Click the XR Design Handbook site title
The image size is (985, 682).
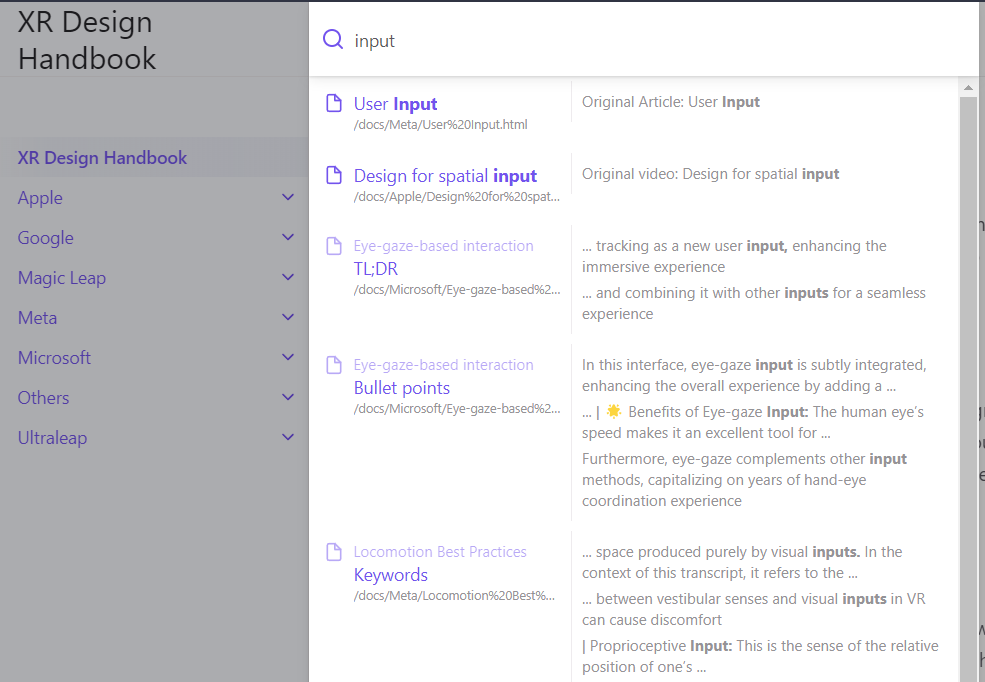pyautogui.click(x=87, y=40)
